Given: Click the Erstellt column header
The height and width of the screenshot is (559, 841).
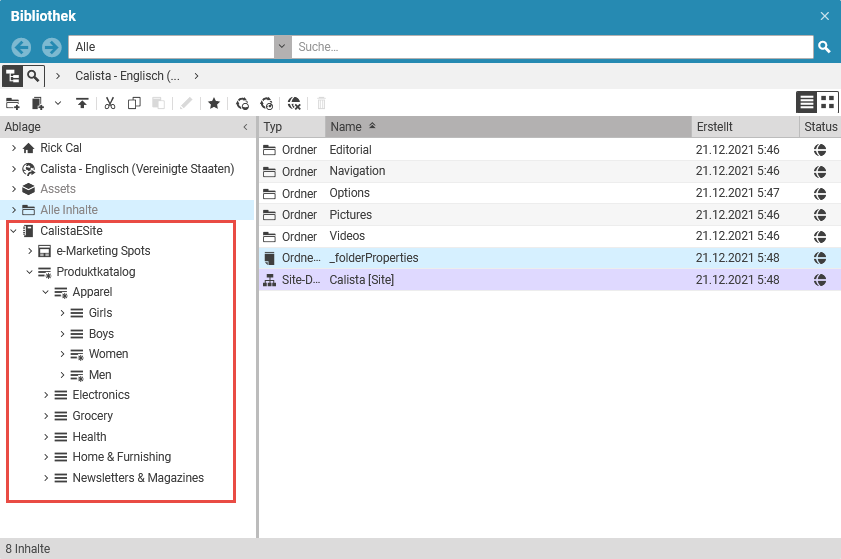Looking at the screenshot, I should tap(714, 127).
